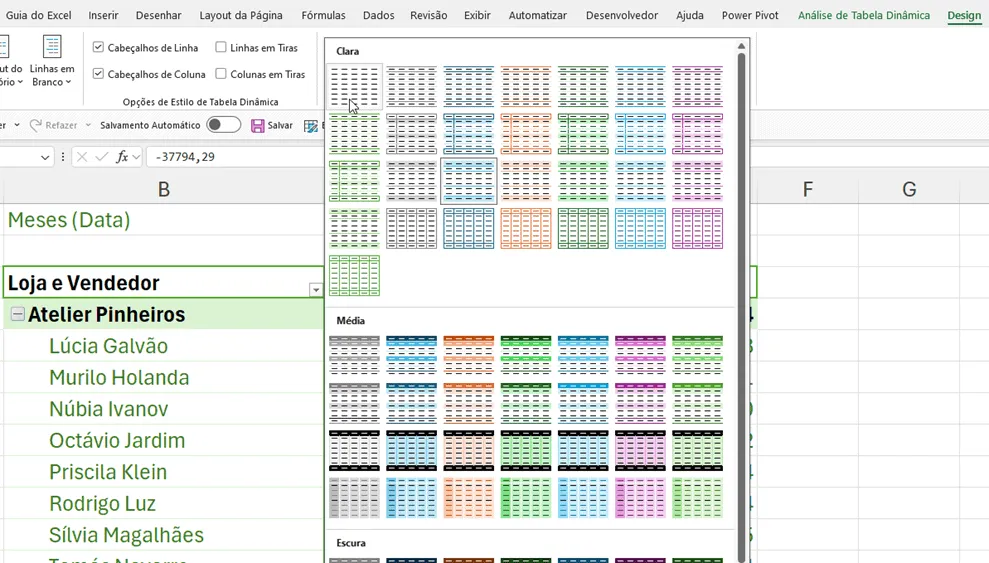The image size is (989, 563).
Task: Click the formula bar cancel X icon
Action: (81, 156)
